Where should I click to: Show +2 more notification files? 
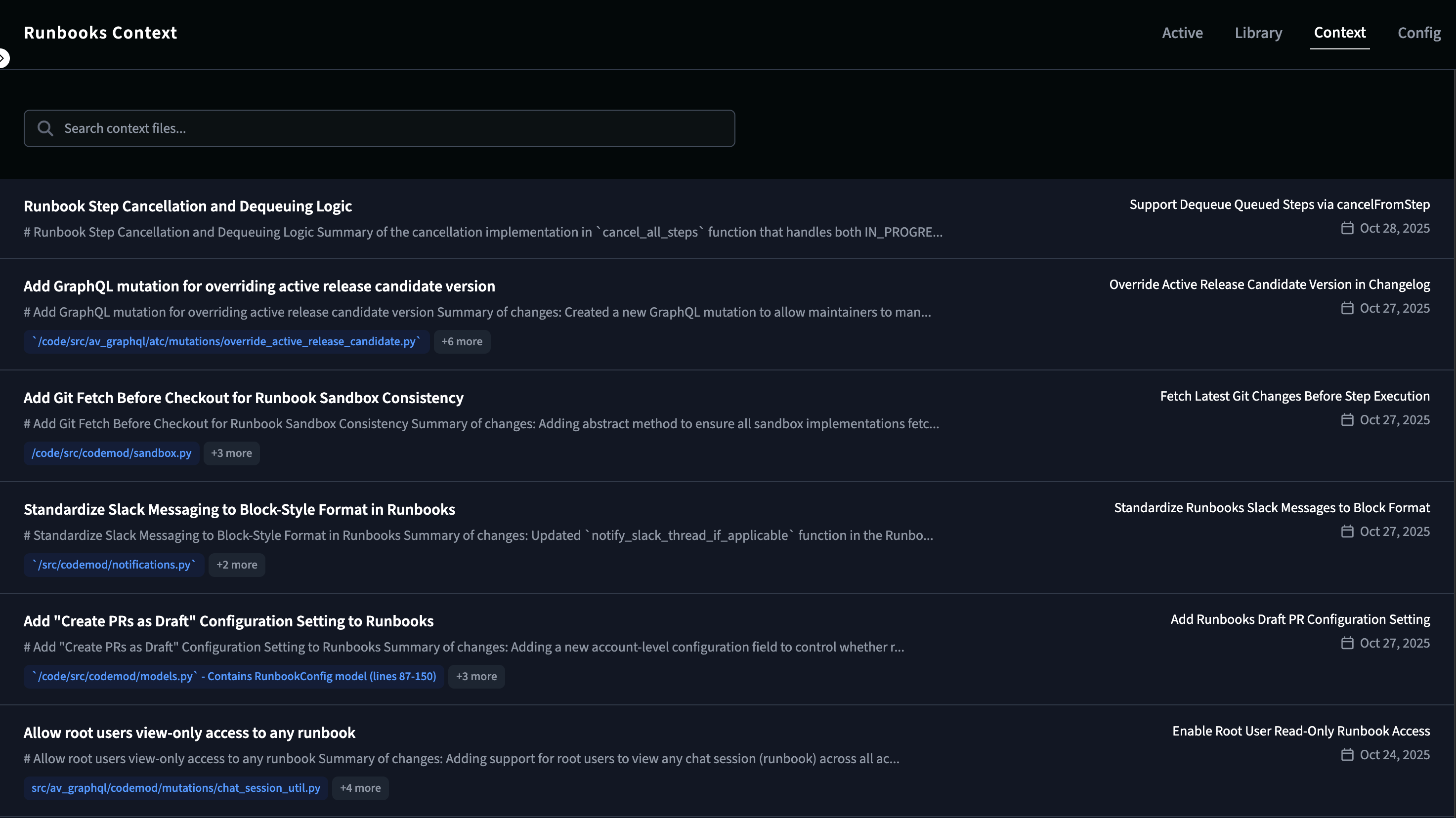(236, 565)
